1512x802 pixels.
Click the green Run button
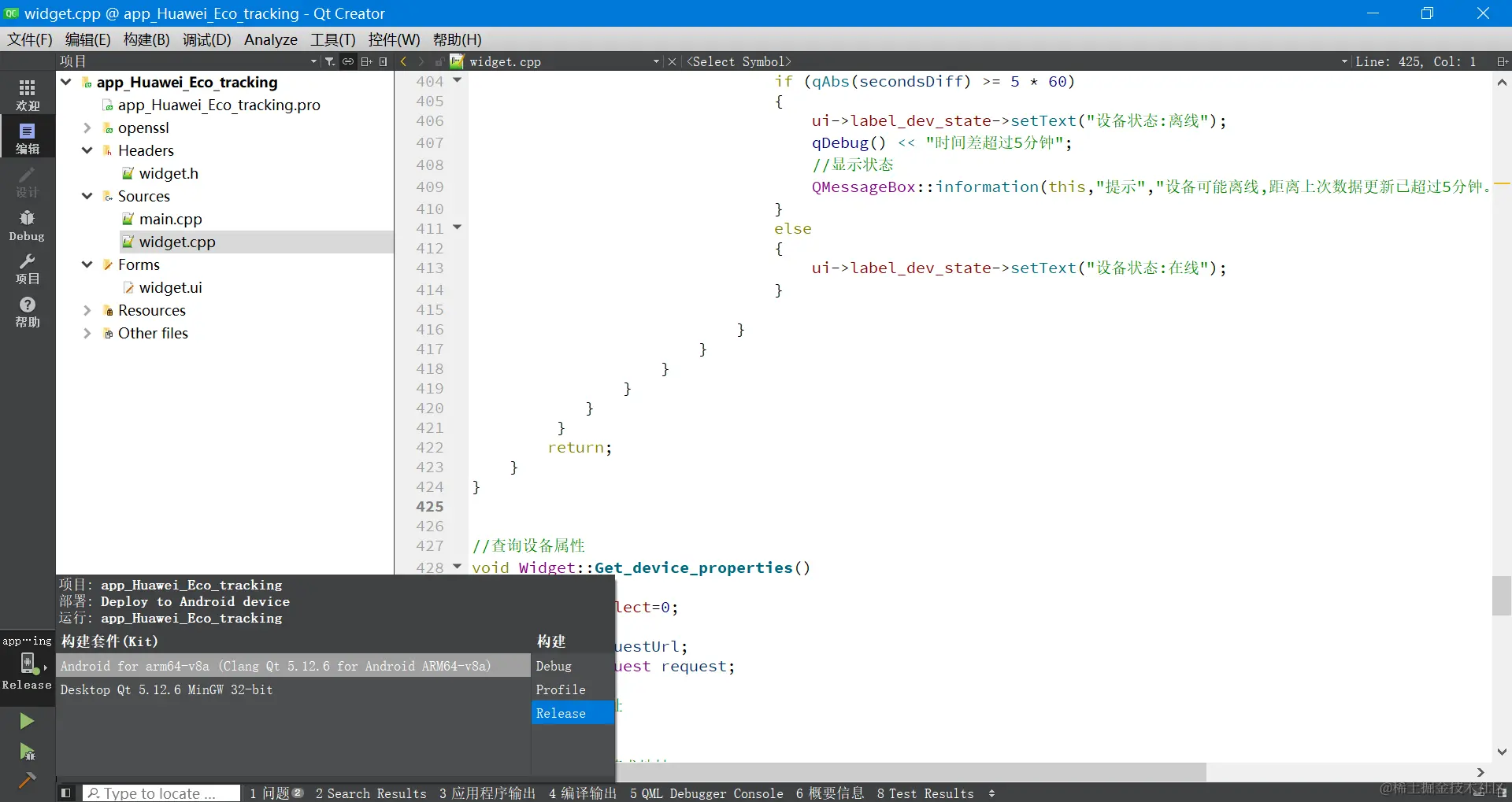click(x=27, y=721)
